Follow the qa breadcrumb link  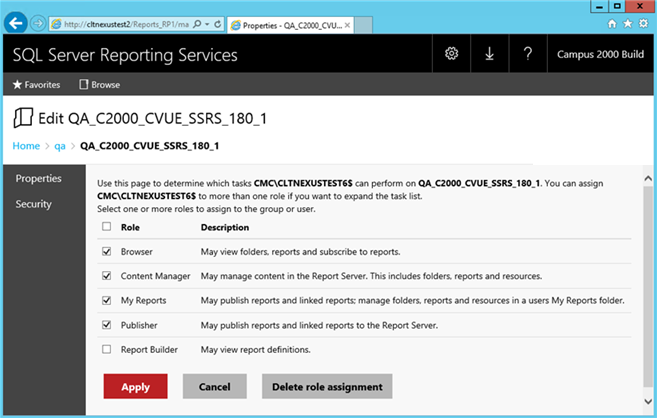click(60, 146)
